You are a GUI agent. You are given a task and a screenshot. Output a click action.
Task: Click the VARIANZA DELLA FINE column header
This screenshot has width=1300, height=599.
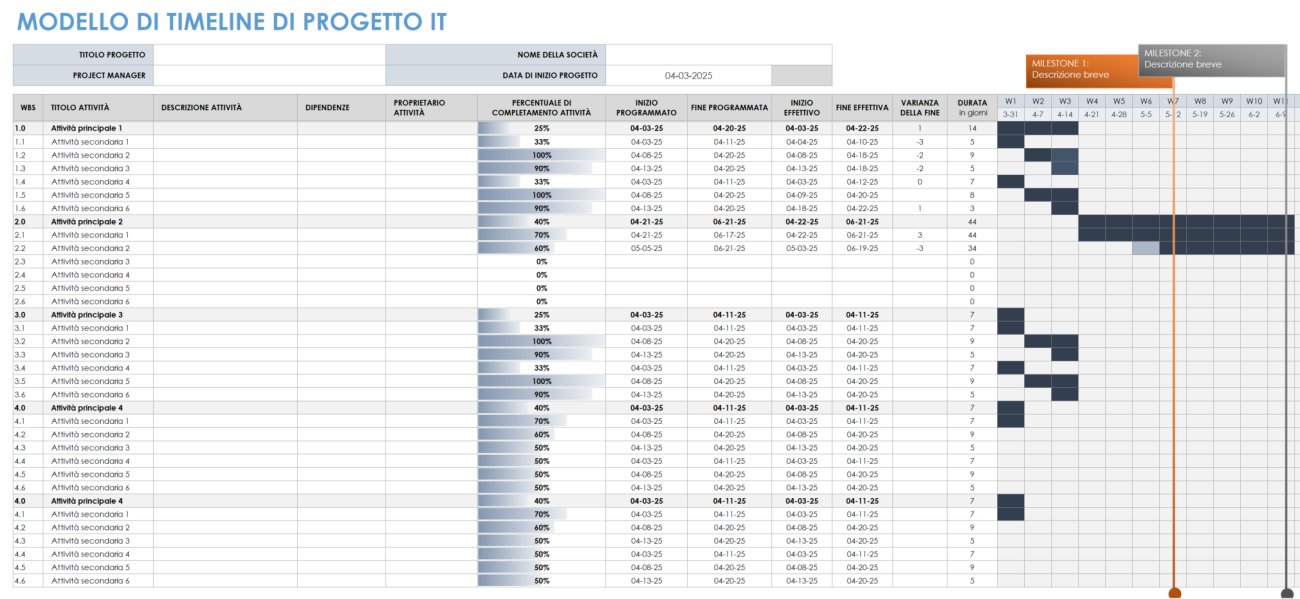point(918,108)
